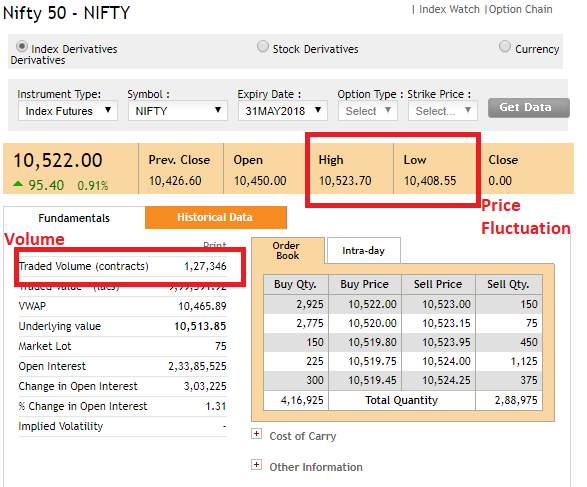The image size is (587, 487).
Task: Click the % Change in Open Interest value 1.31
Action: pyautogui.click(x=216, y=406)
